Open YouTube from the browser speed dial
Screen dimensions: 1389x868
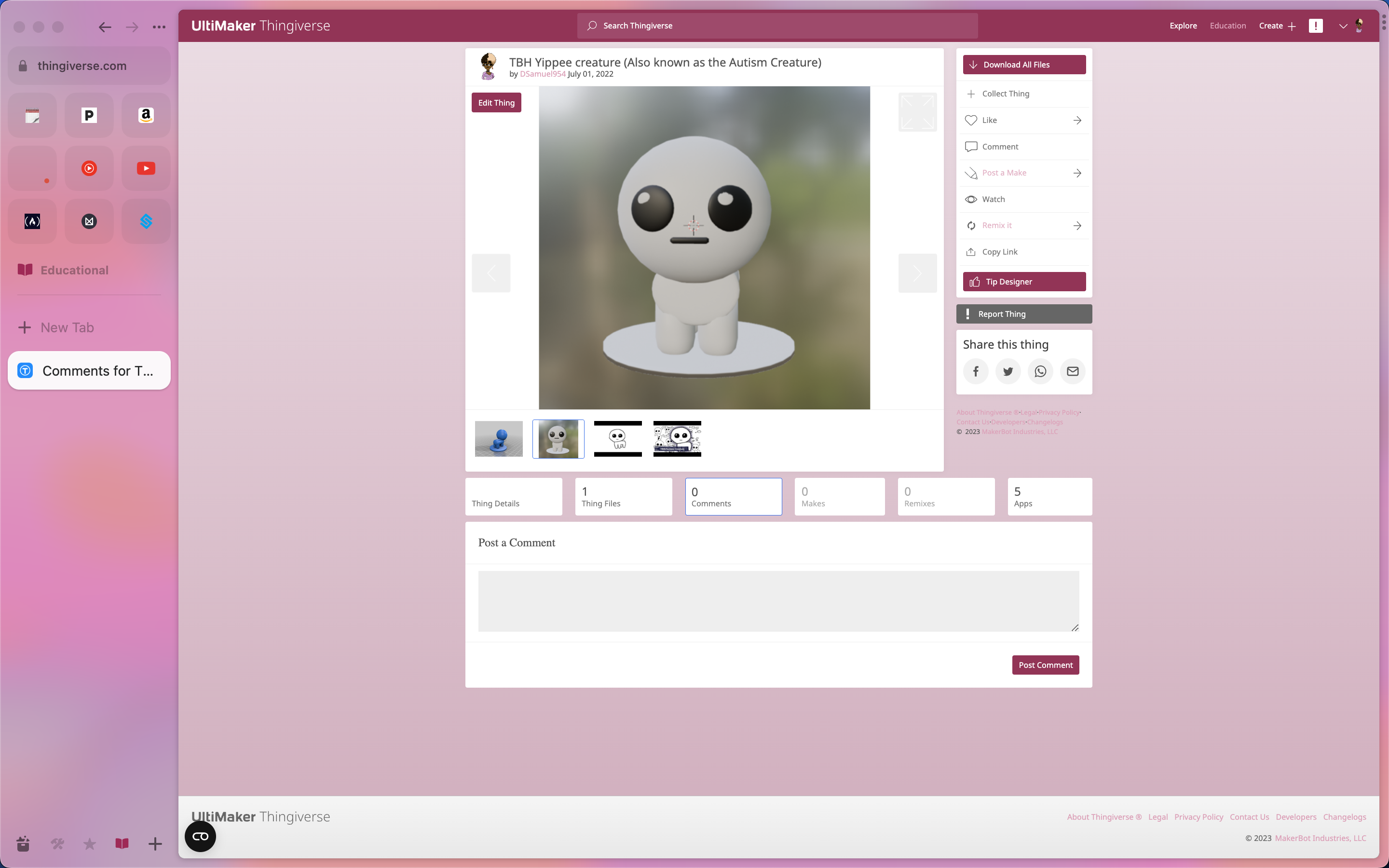(146, 168)
